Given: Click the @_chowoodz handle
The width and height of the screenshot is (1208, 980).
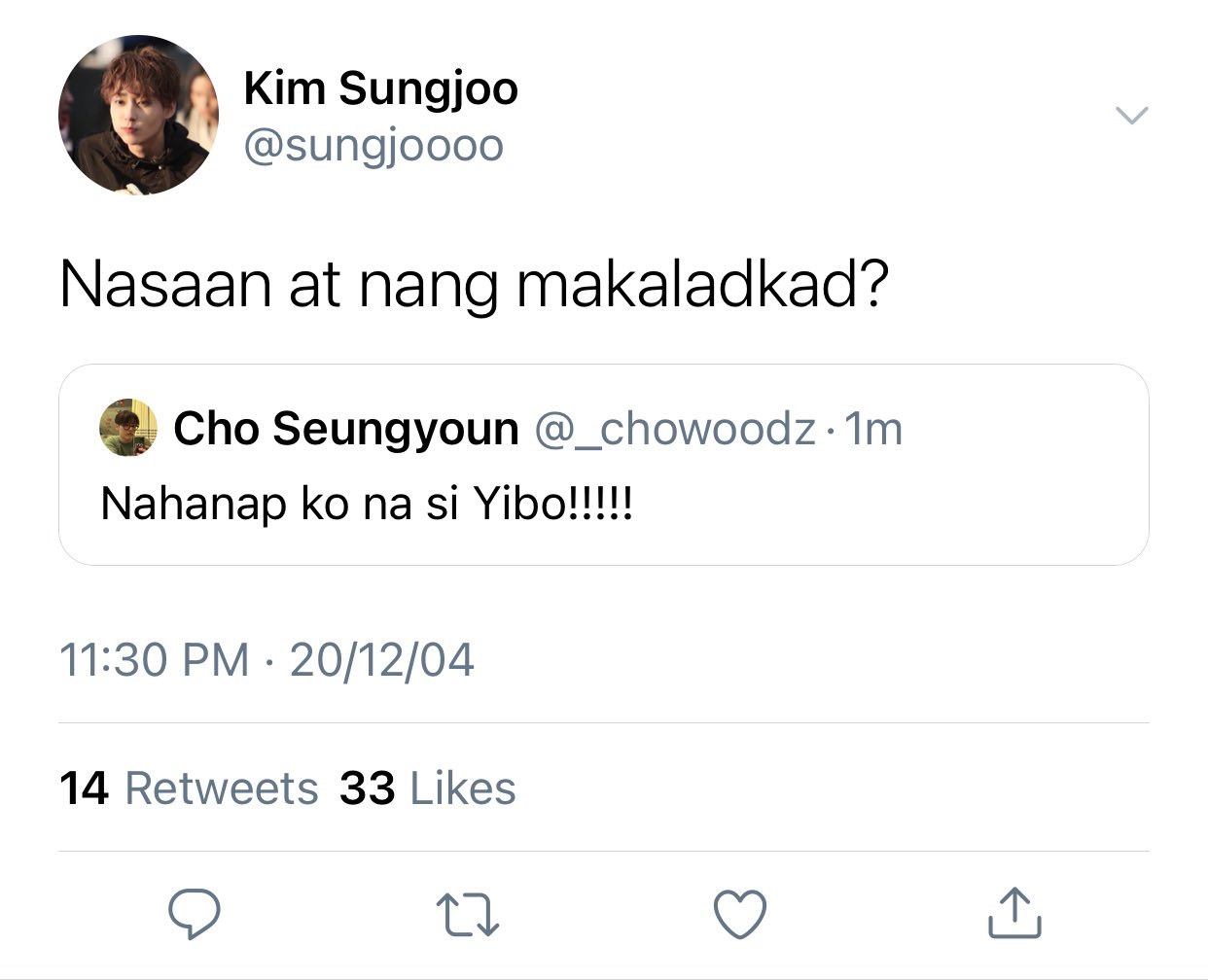Looking at the screenshot, I should [x=675, y=429].
